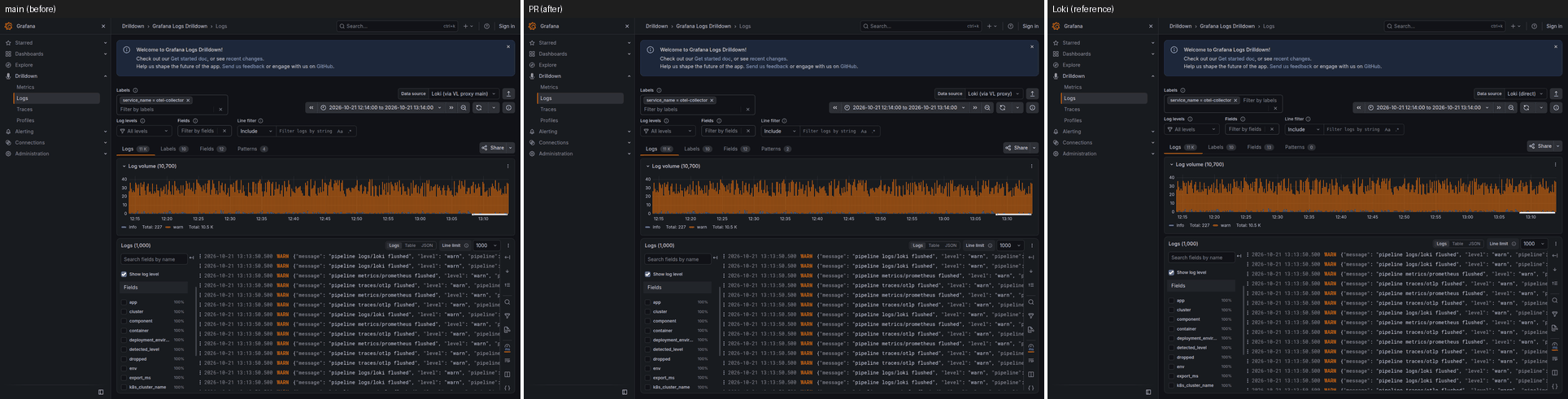Viewport: 1568px width, 399px height.
Task: Toggle Show log level in PR (after)
Action: click(x=647, y=275)
